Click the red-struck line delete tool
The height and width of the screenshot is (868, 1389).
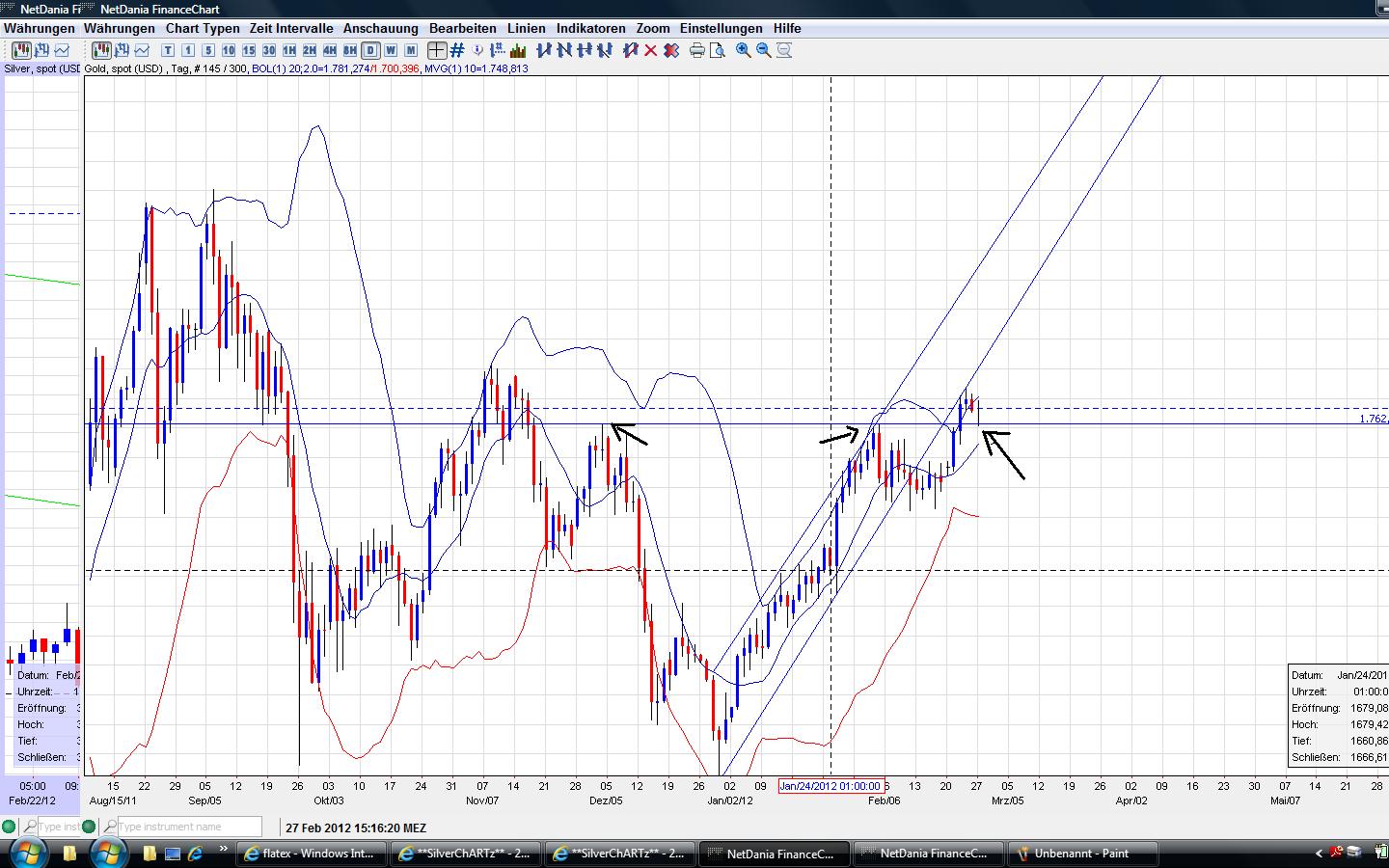click(631, 50)
